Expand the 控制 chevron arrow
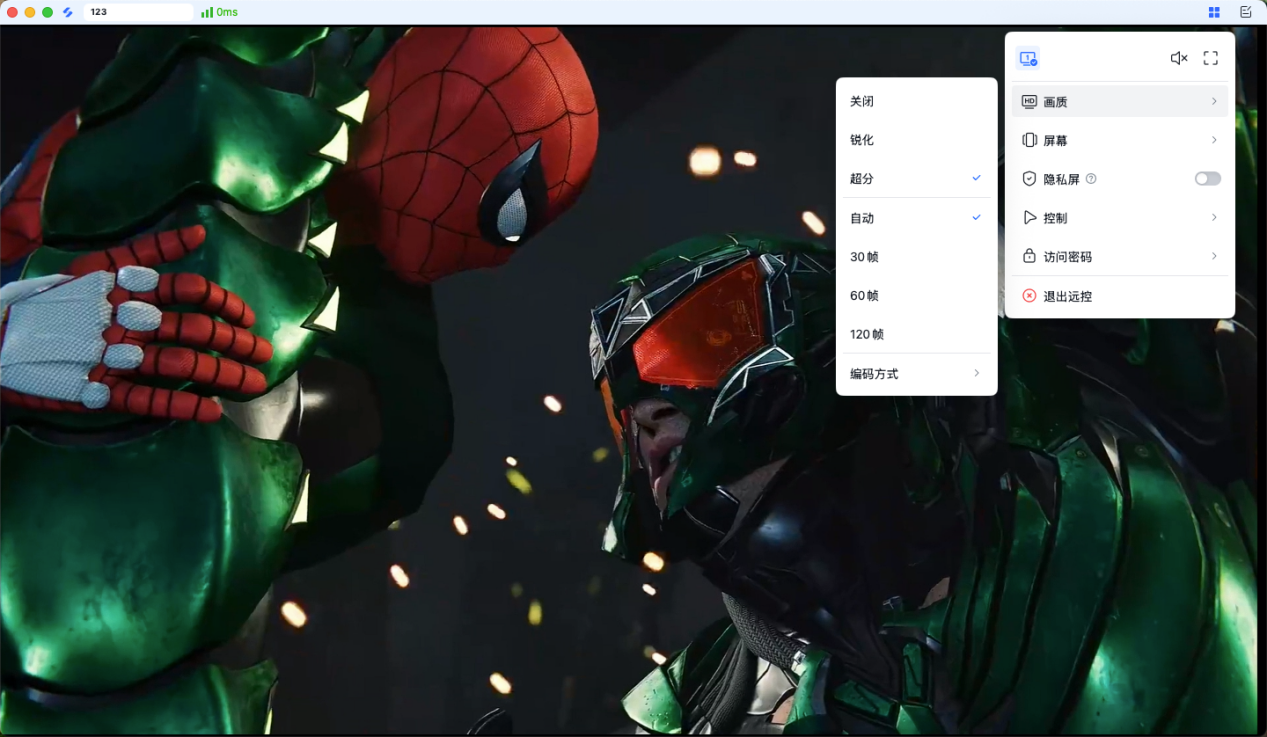The width and height of the screenshot is (1267, 737). point(1214,217)
